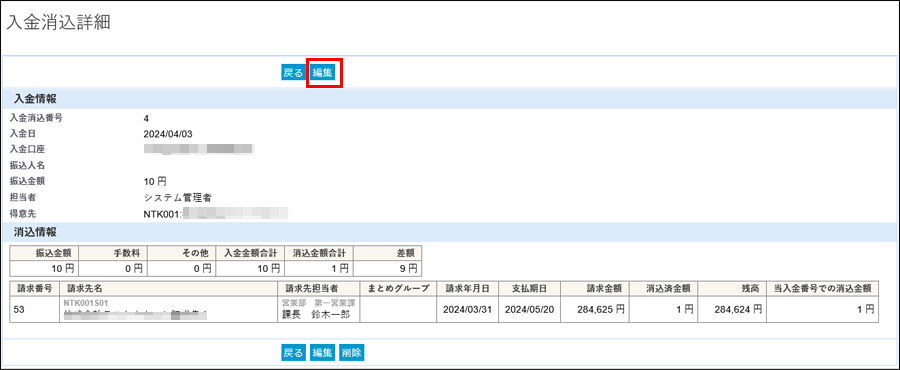The image size is (900, 370).
Task: Click the 削除 button
Action: pos(352,352)
